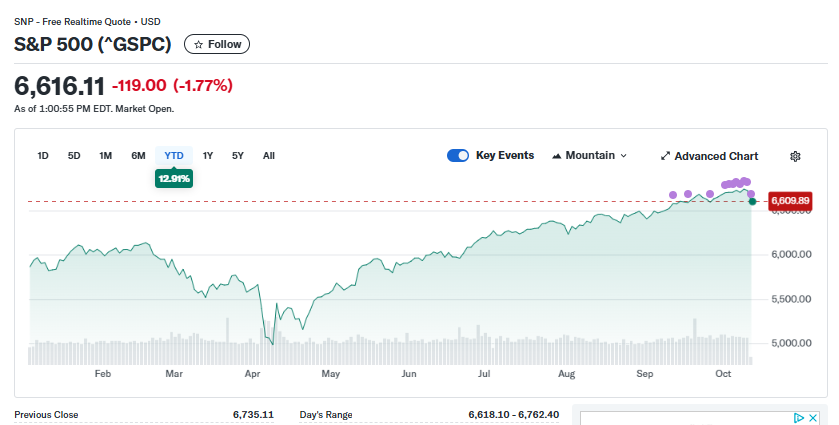The image size is (839, 425).
Task: Open chart settings gear icon
Action: [795, 156]
